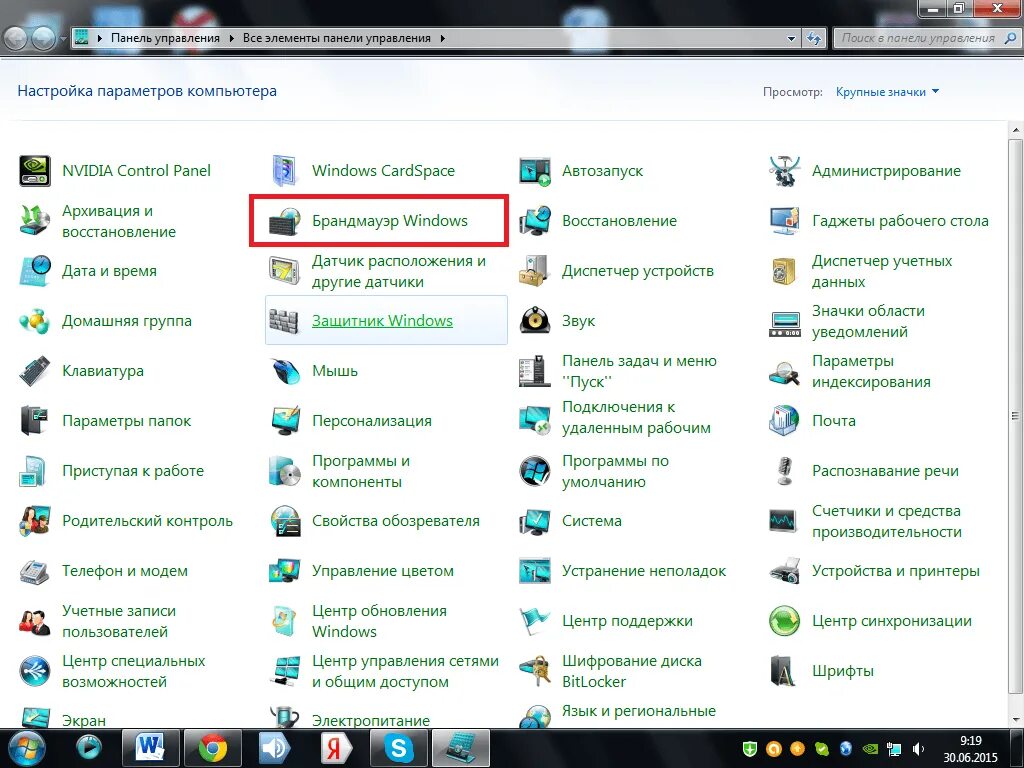Open the Звук speaker icon
The width and height of the screenshot is (1024, 768).
(x=535, y=321)
